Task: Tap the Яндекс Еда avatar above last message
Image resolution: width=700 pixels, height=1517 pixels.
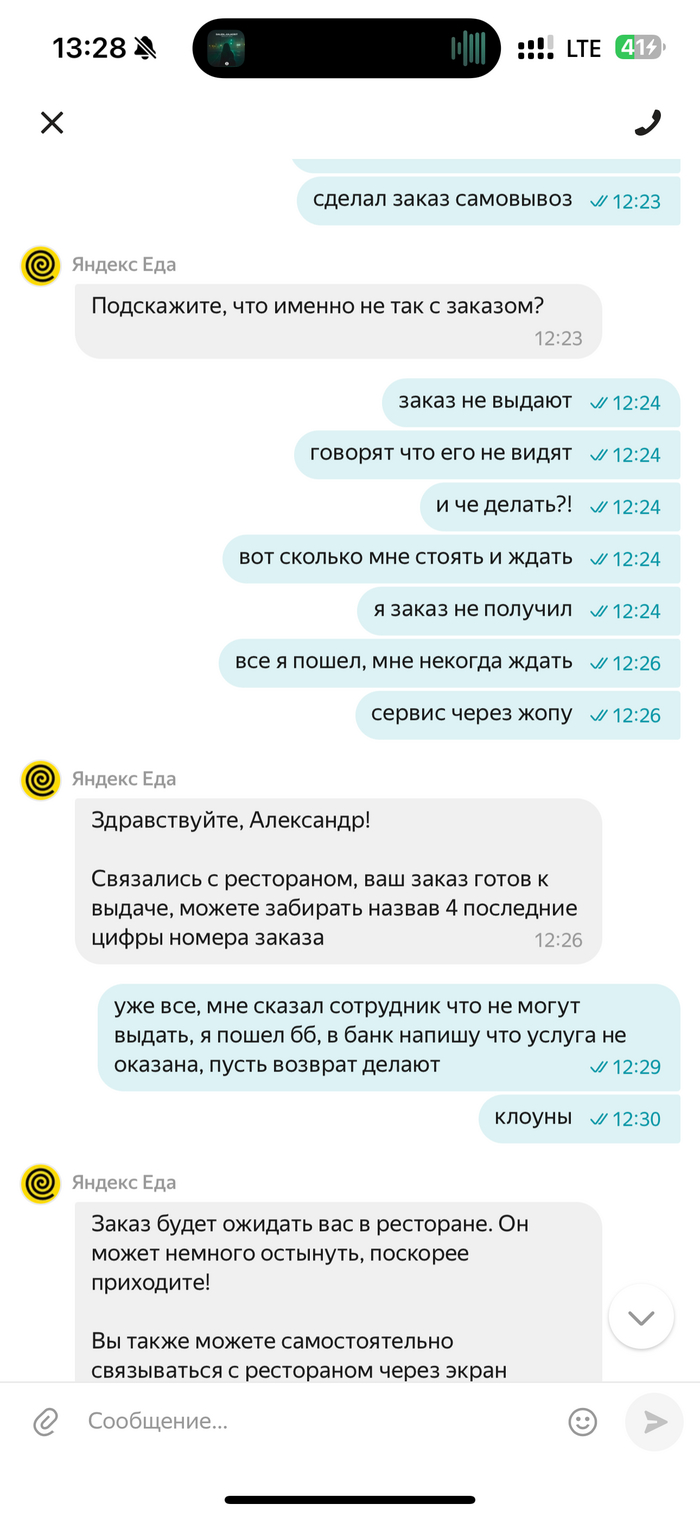Action: [x=41, y=1183]
